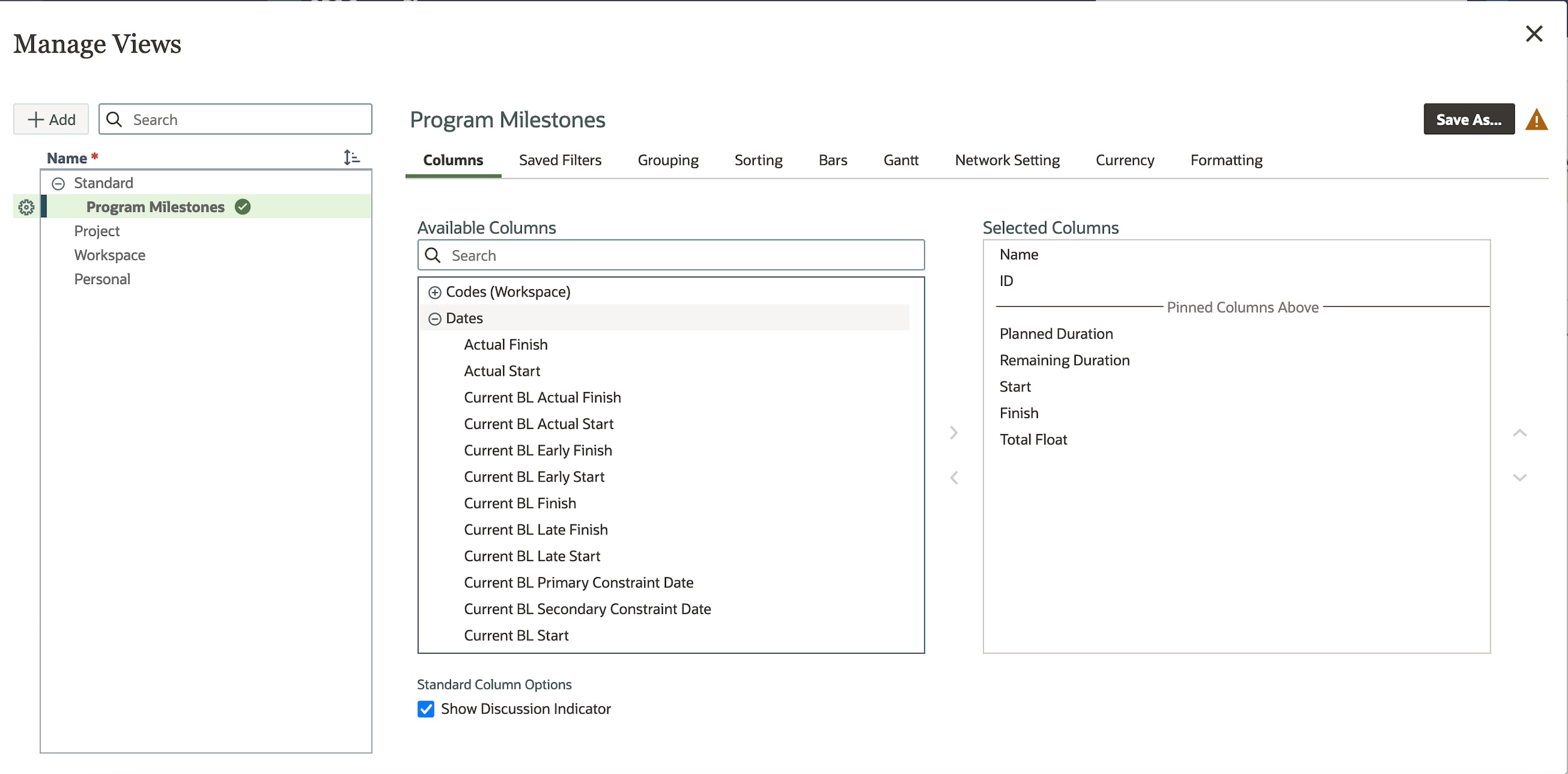Select the Workspace view category
Screen dimensions: 1568x774
[110, 255]
